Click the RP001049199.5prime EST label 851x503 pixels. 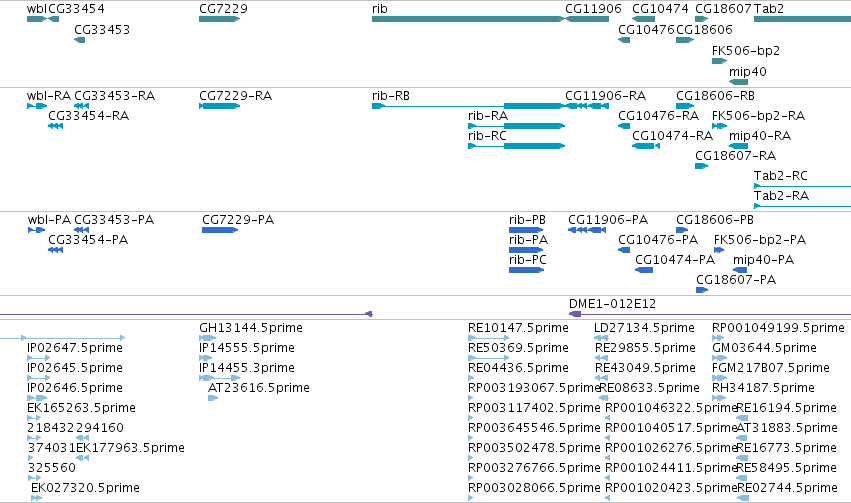[778, 328]
